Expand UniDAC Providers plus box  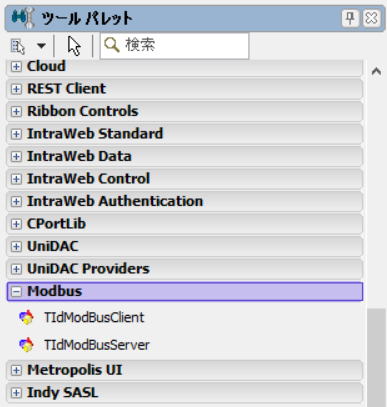(x=16, y=269)
